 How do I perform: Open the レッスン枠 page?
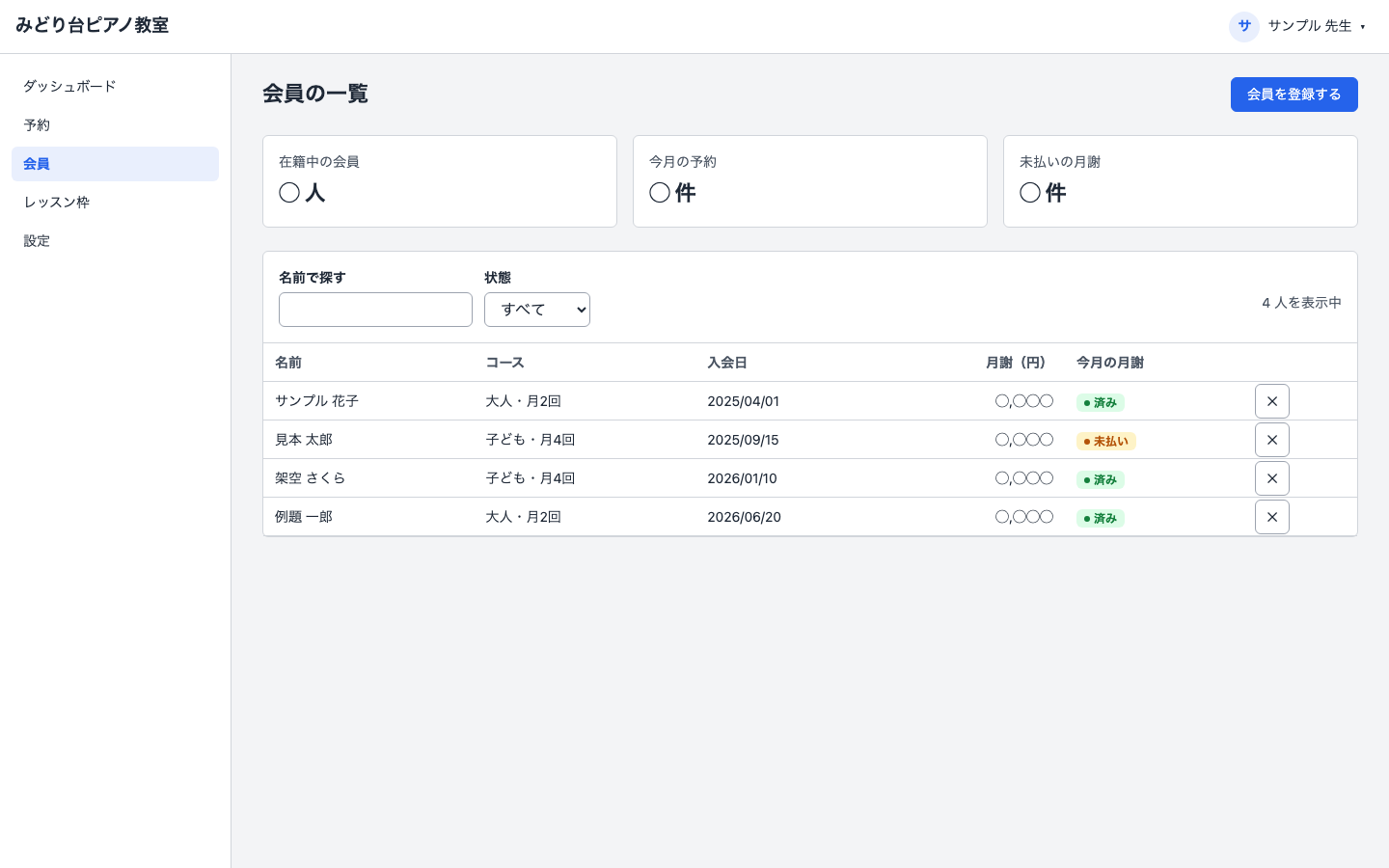pyautogui.click(x=115, y=203)
